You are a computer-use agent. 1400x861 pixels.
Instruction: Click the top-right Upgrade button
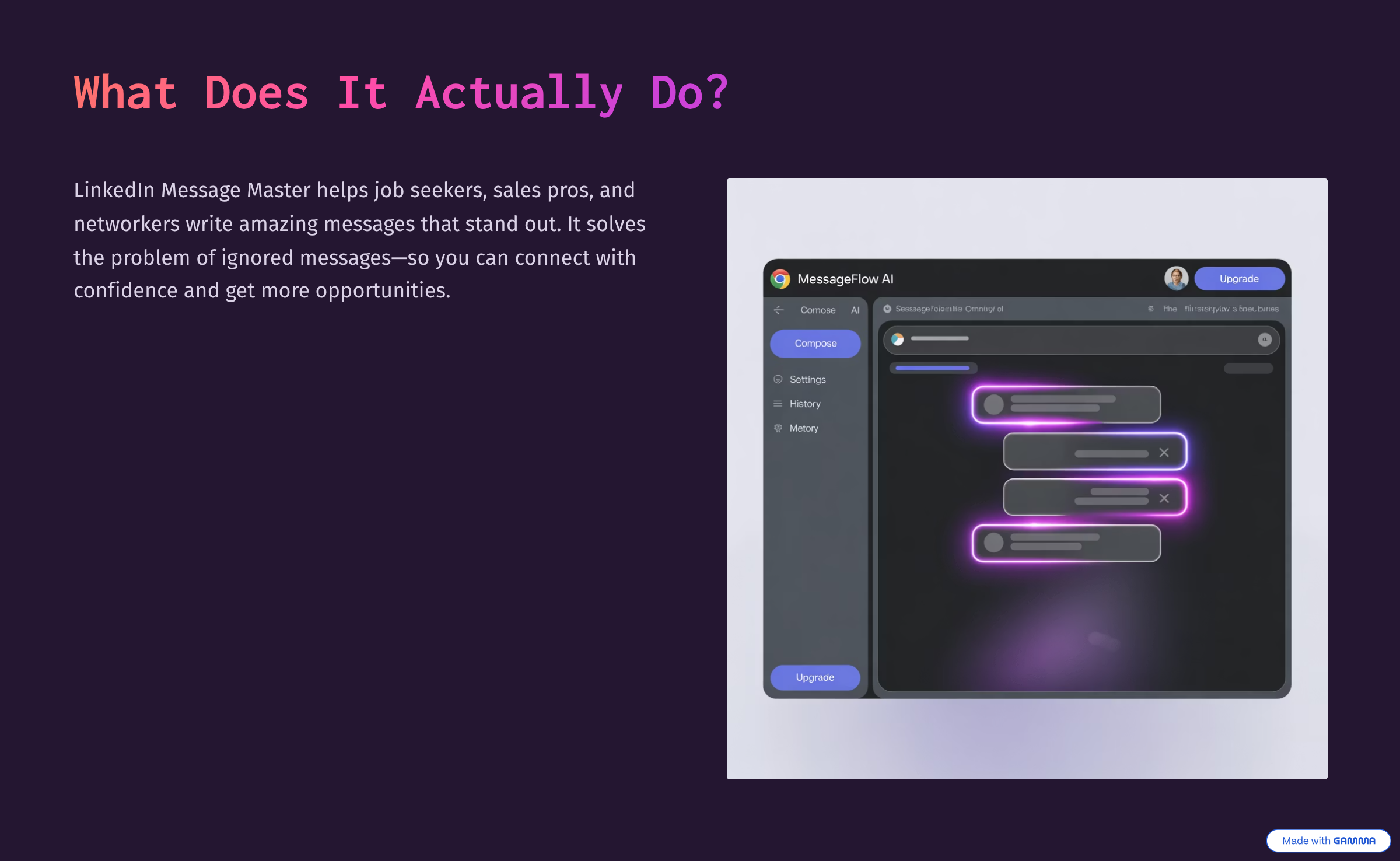pos(1239,279)
